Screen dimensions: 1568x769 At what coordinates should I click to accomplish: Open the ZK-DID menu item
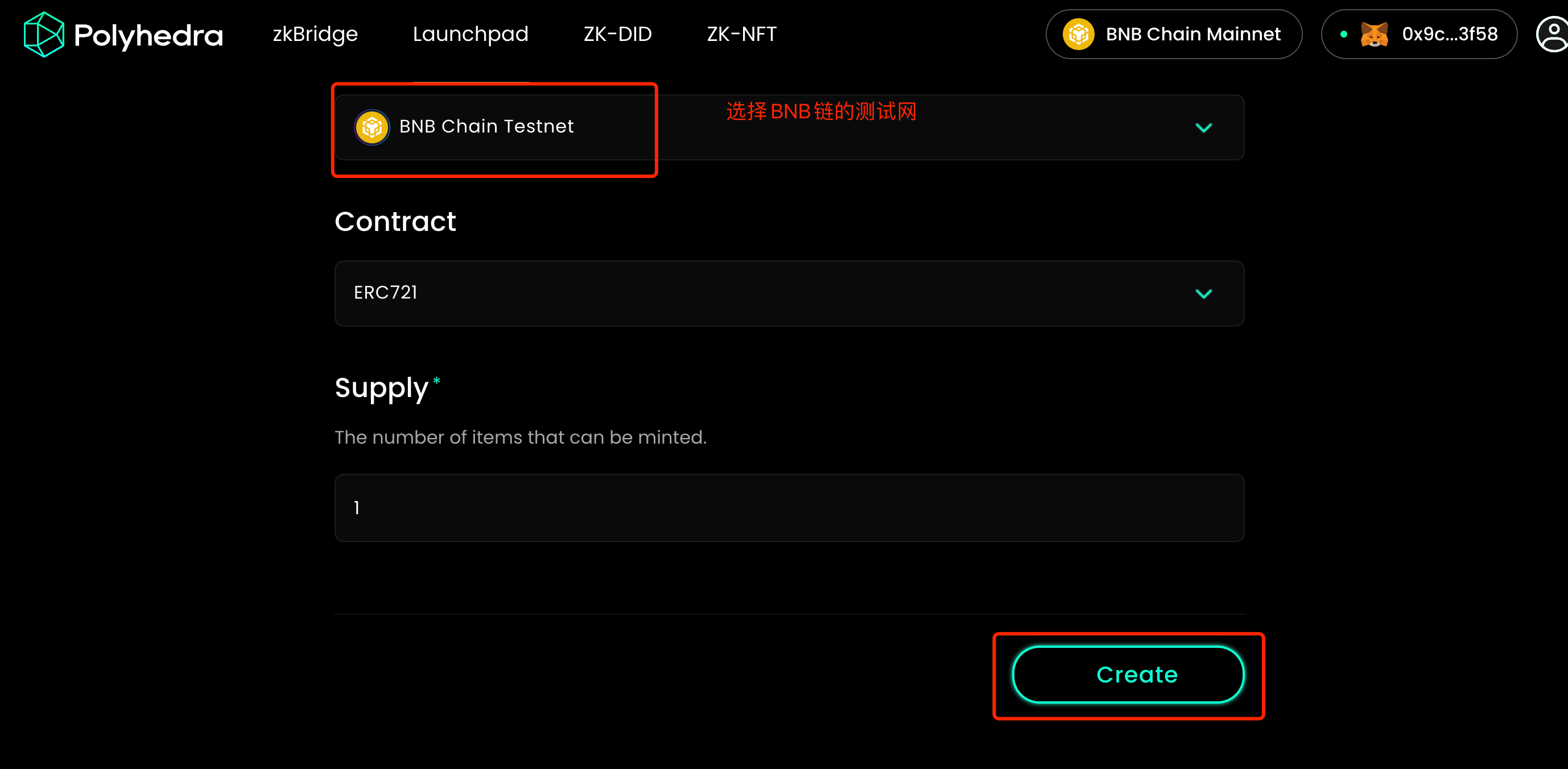[617, 34]
